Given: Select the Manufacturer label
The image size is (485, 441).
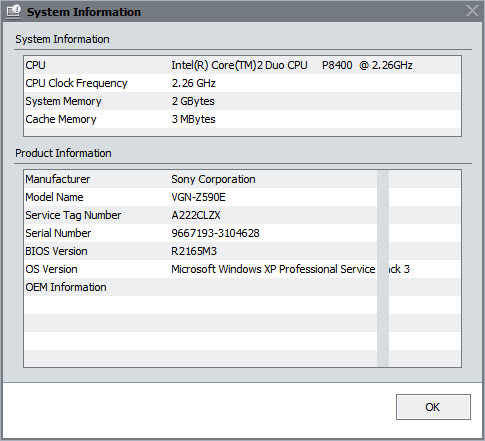Looking at the screenshot, I should [58, 179].
